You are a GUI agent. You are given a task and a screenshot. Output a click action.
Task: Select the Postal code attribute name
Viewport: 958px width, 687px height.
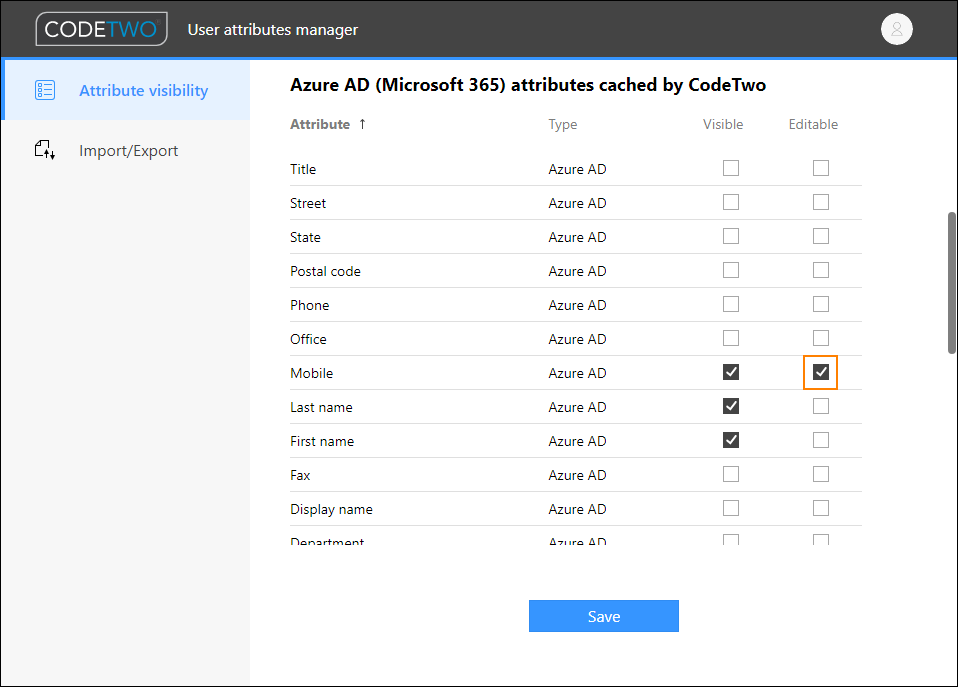click(x=325, y=271)
